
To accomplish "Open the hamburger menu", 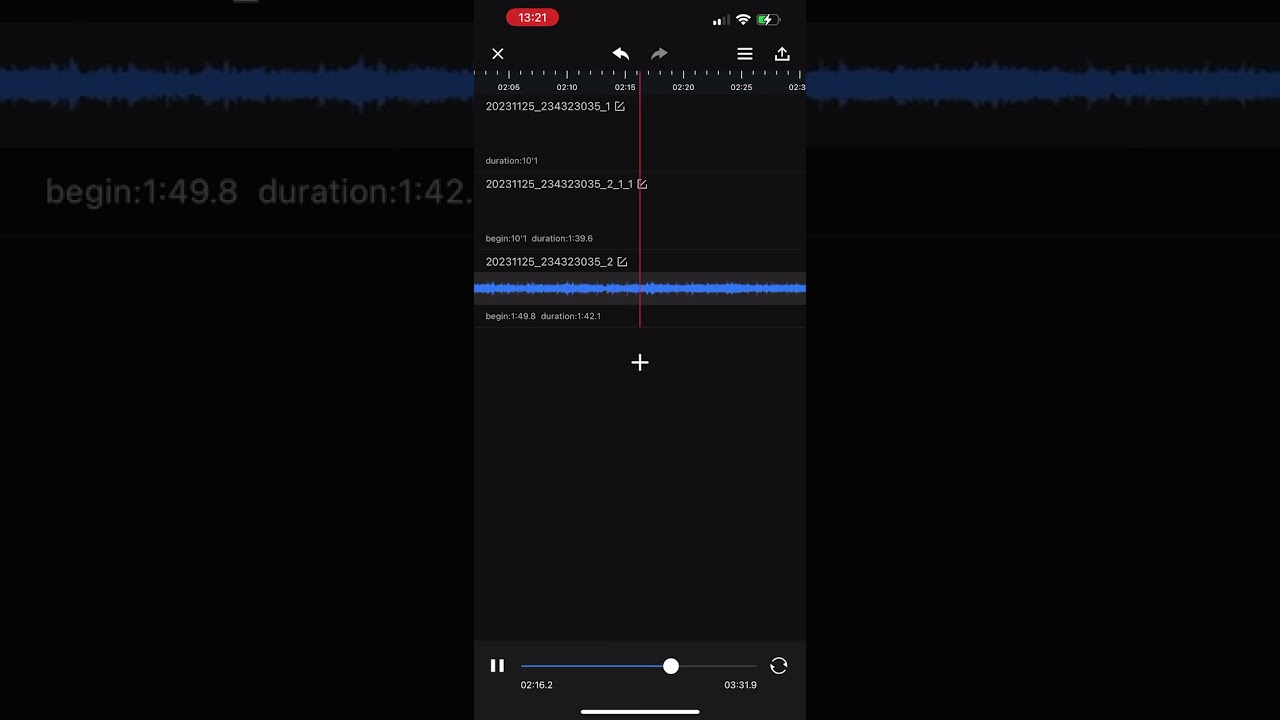I will tap(745, 54).
